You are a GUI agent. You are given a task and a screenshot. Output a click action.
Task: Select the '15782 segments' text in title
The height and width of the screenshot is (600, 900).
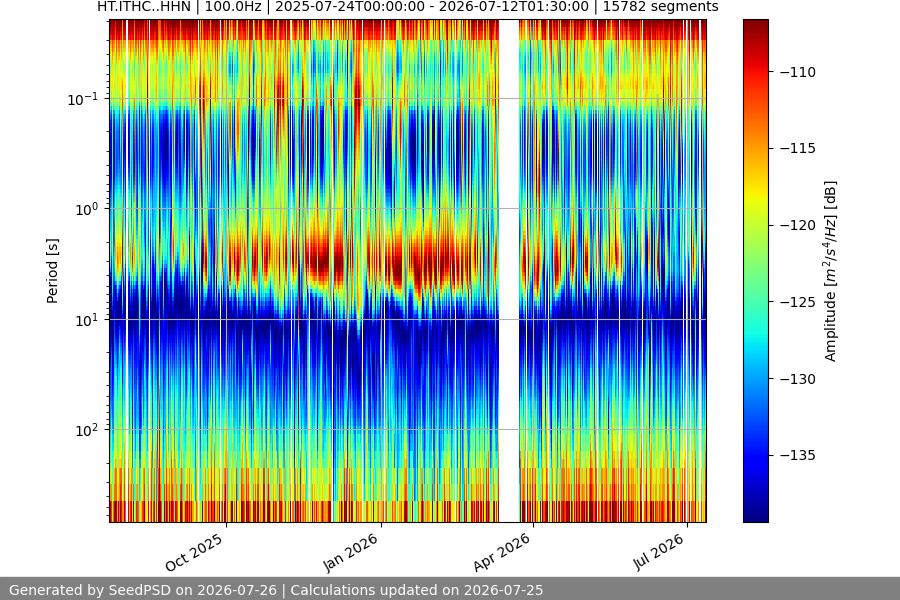coord(660,7)
